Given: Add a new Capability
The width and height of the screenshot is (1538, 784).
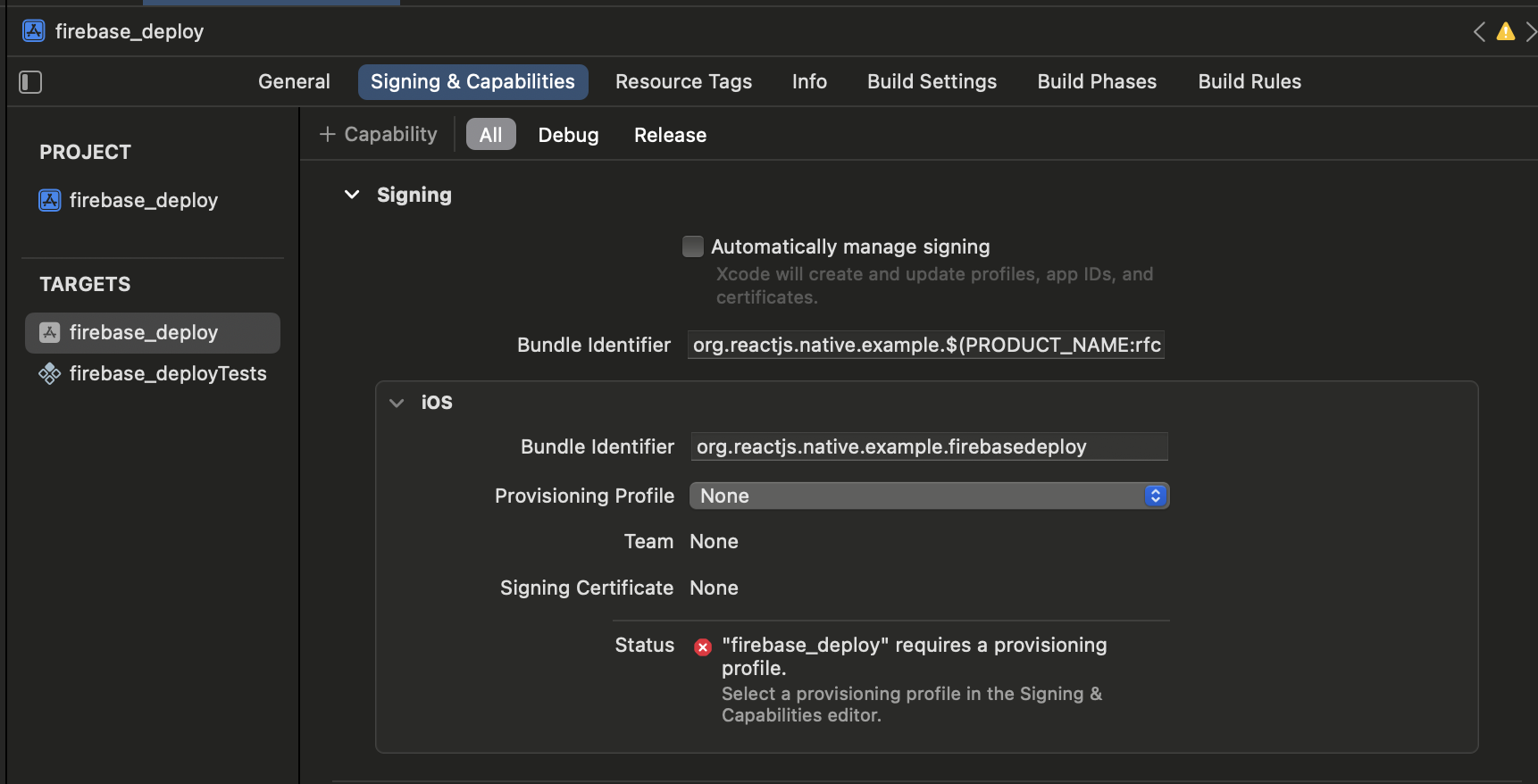Looking at the screenshot, I should [x=379, y=134].
